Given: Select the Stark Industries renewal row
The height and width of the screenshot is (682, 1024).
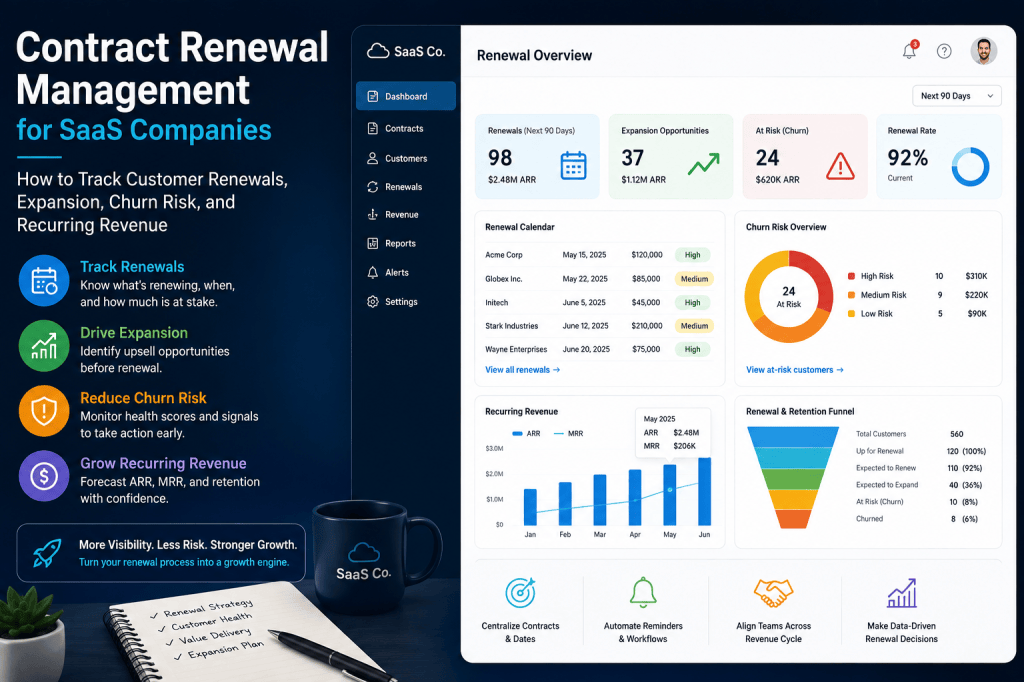Looking at the screenshot, I should click(x=599, y=326).
